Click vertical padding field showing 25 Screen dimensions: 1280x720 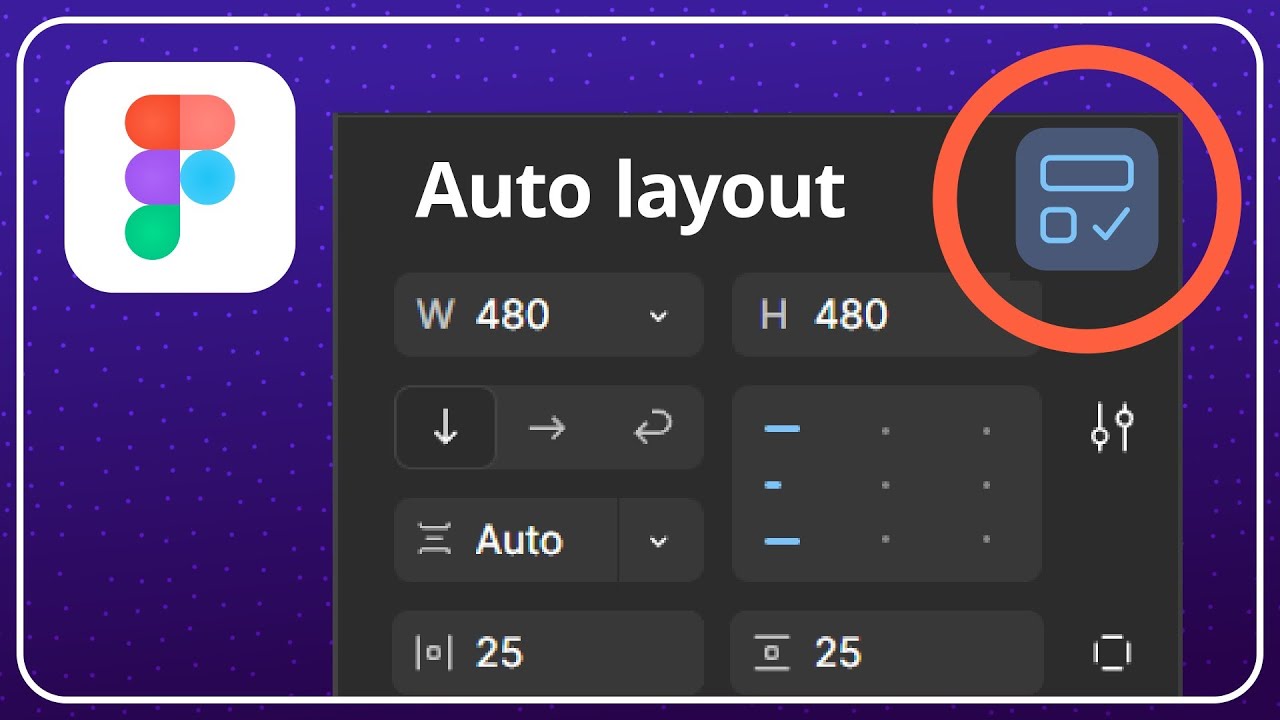(887, 653)
